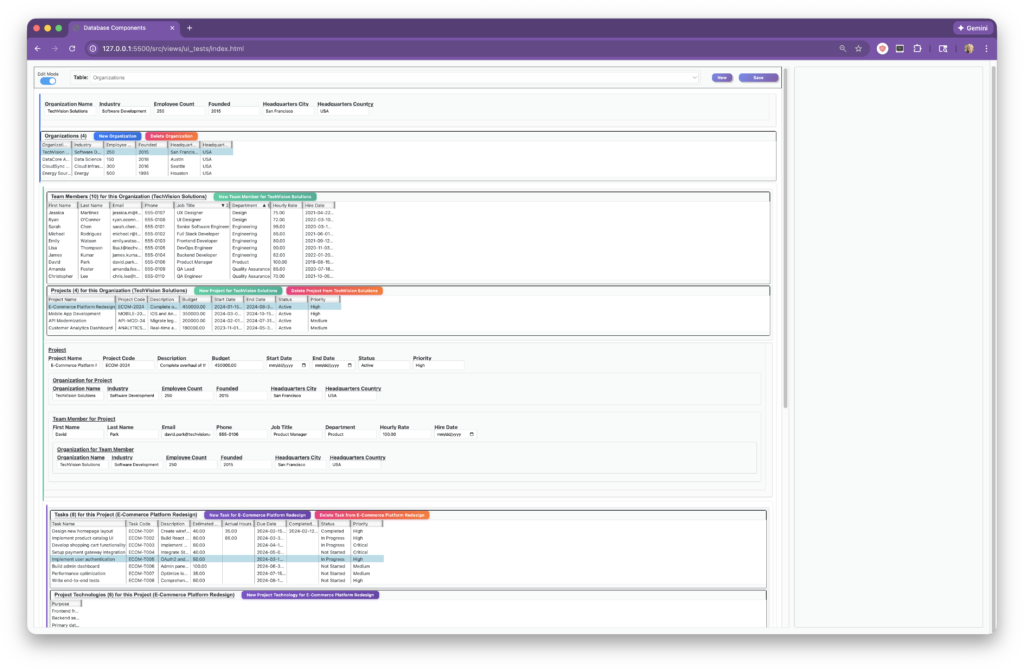Open Gemini from the top-right of the browser
The image size is (1024, 670).
click(x=973, y=28)
